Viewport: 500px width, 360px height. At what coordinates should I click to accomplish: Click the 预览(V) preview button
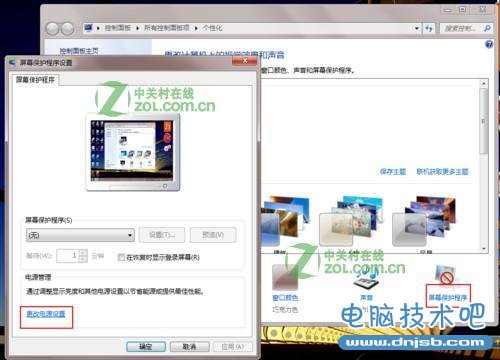pos(213,235)
